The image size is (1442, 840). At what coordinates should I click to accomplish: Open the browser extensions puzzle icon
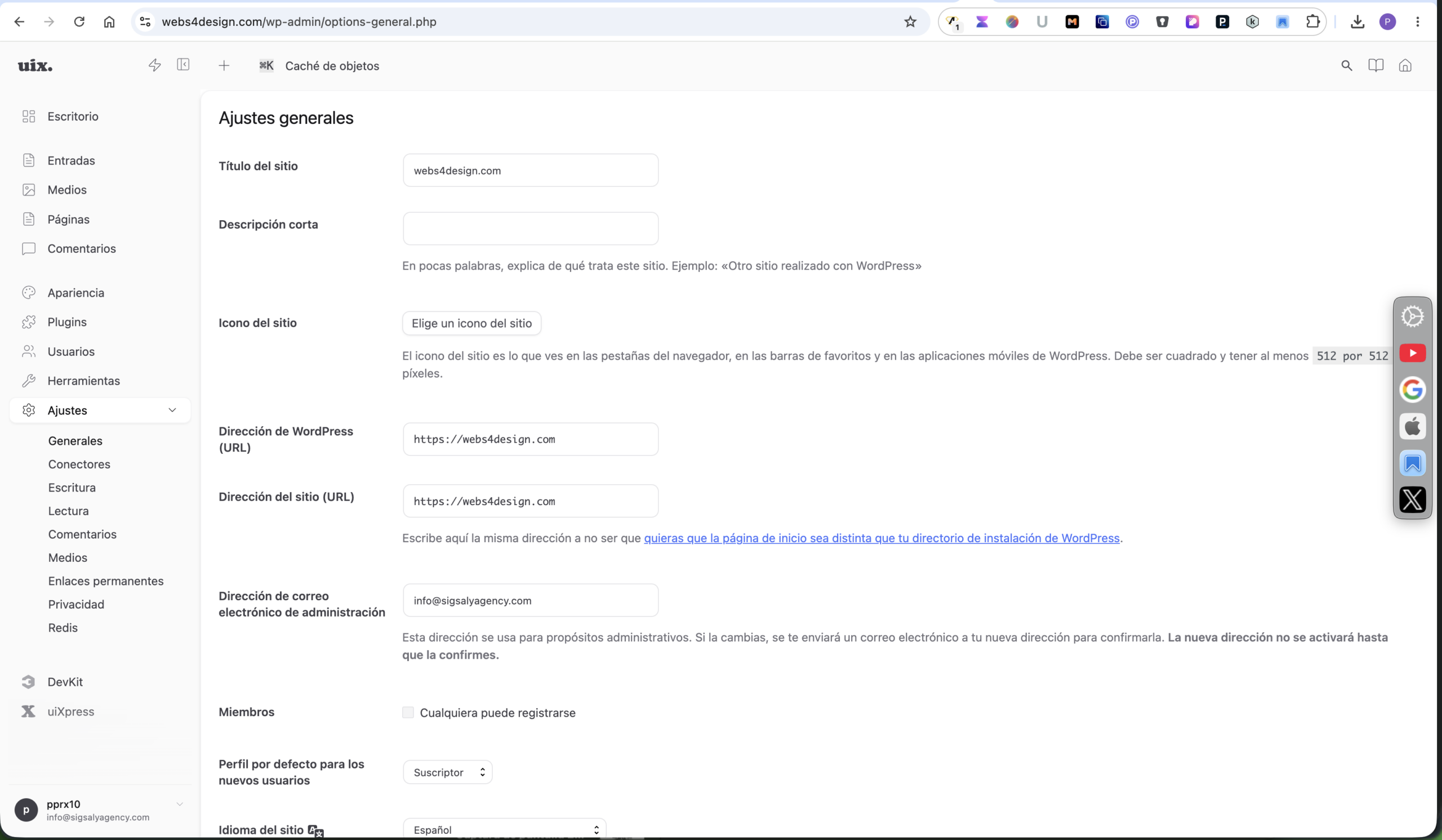1312,22
